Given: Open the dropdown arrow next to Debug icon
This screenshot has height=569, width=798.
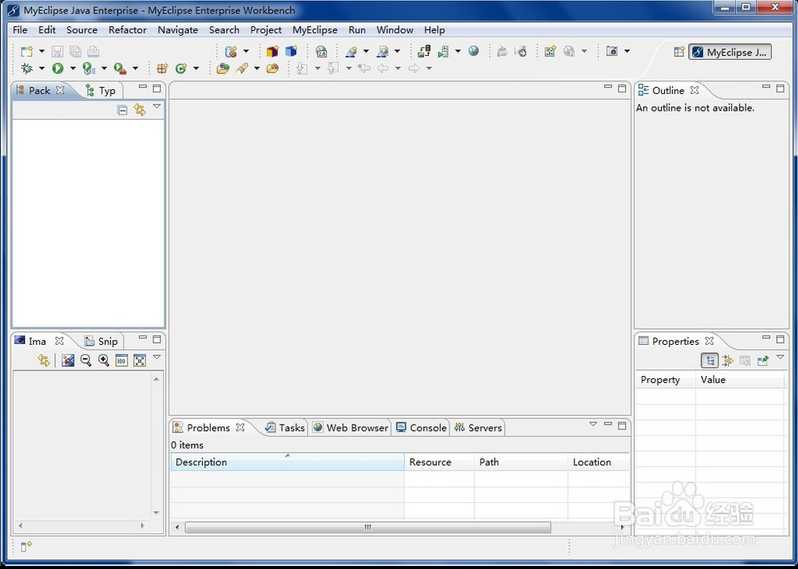Looking at the screenshot, I should (x=42, y=68).
